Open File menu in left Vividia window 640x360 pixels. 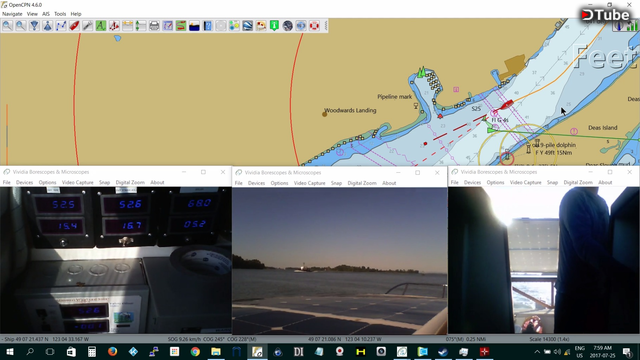[7, 182]
